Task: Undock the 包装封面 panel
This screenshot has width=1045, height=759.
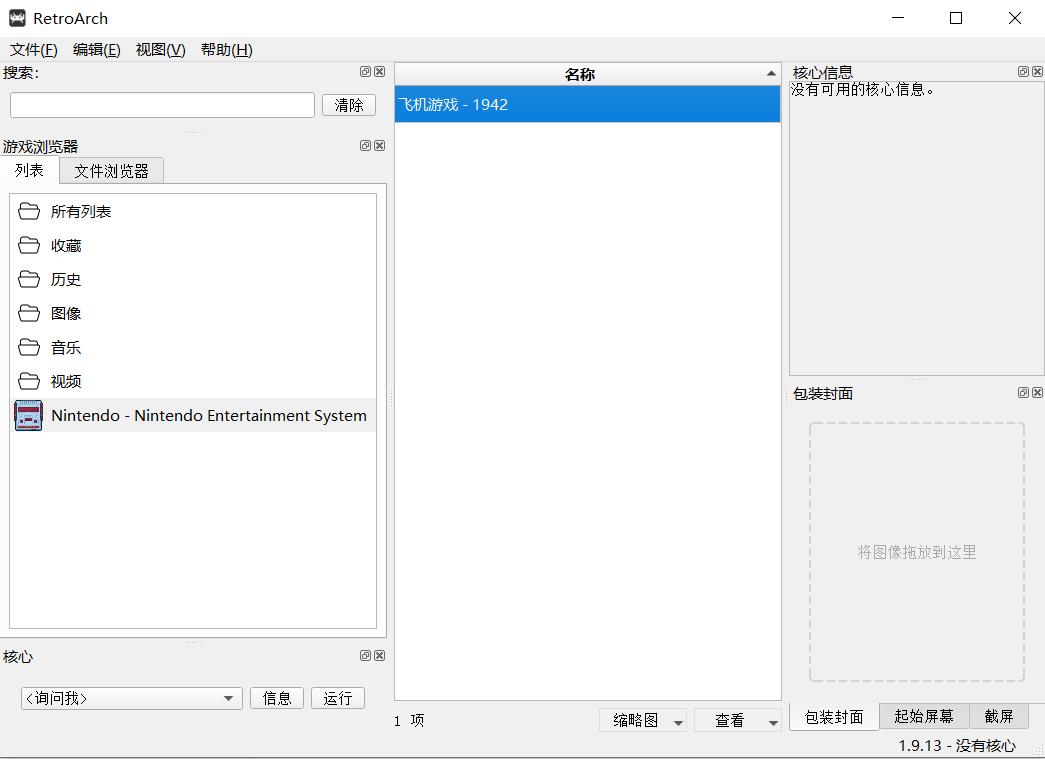Action: point(1022,392)
